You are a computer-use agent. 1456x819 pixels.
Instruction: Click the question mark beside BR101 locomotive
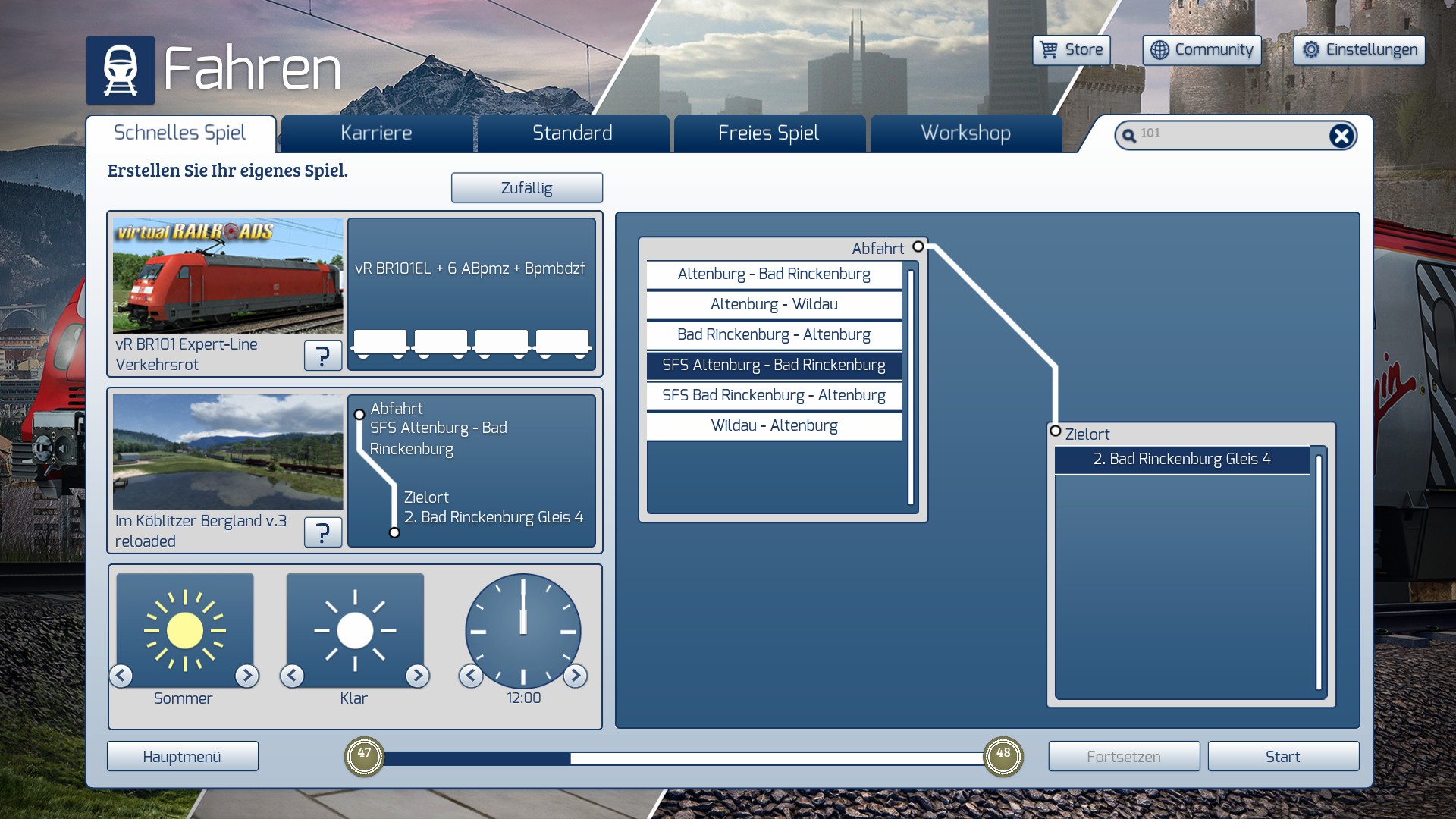coord(322,355)
